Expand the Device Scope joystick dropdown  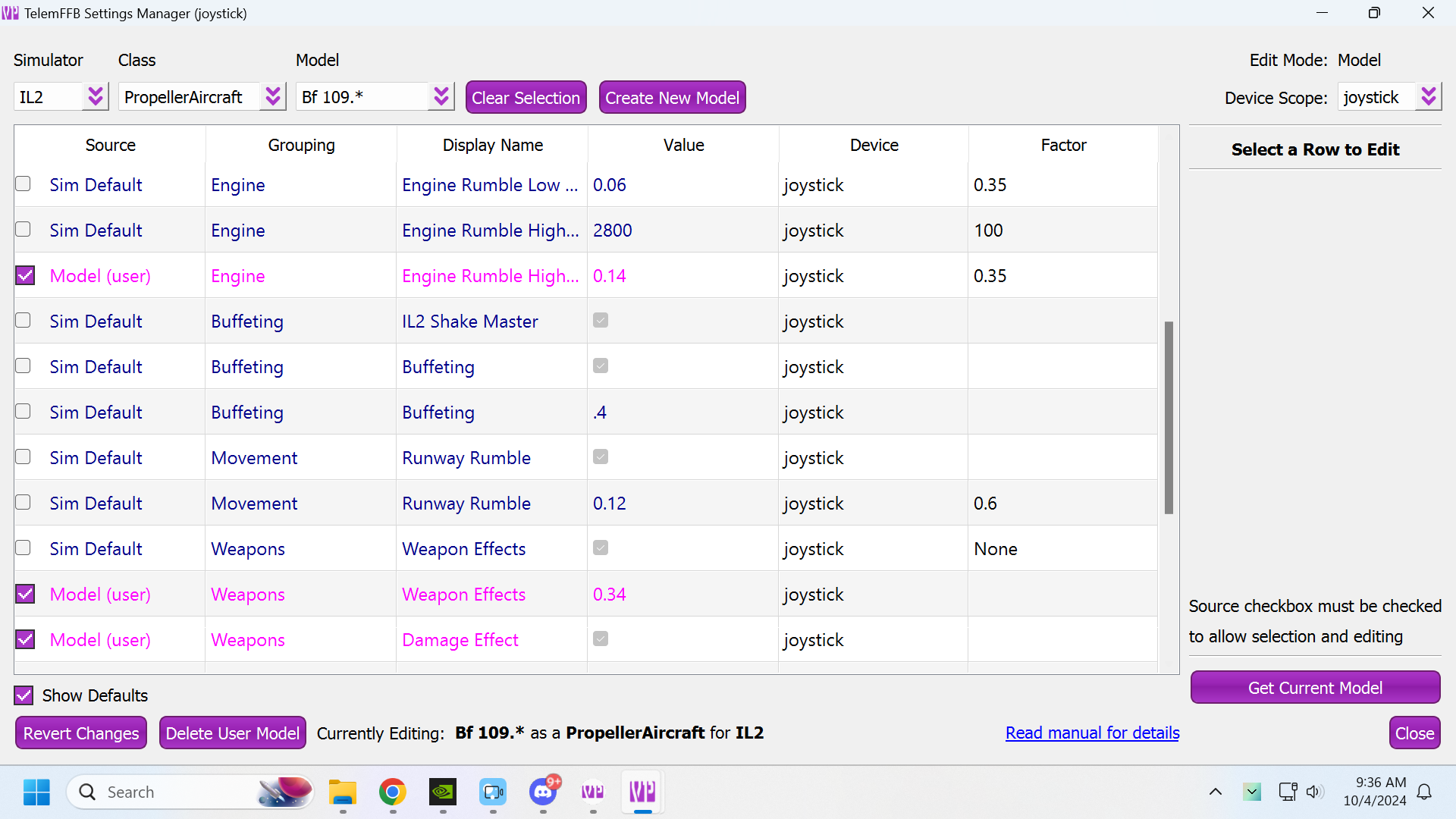[x=1428, y=97]
